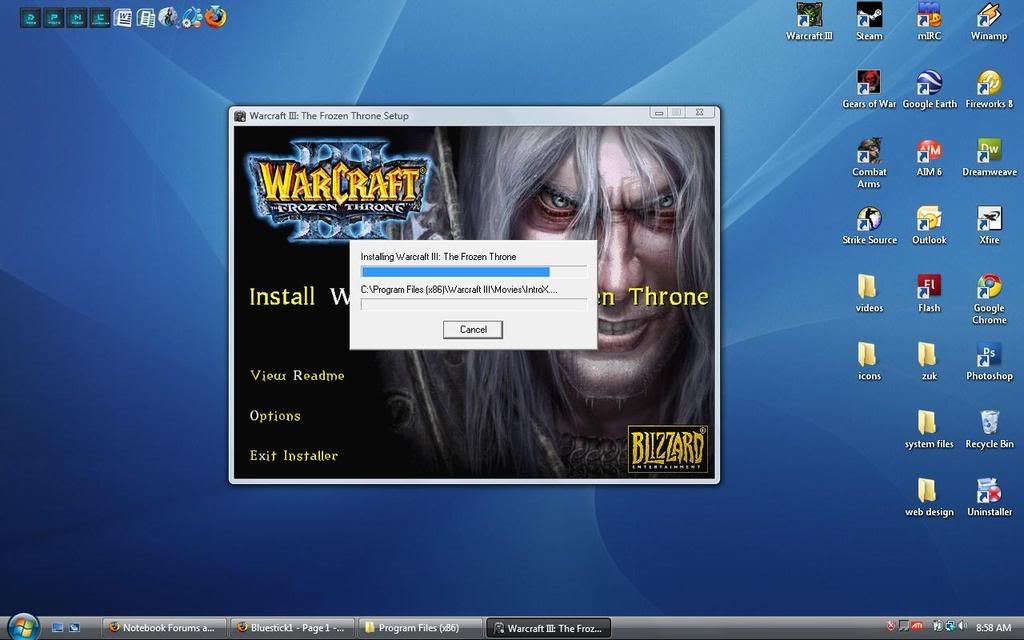Screen dimensions: 1024x640
Task: Select the Outlook desktop icon
Action: 929,225
